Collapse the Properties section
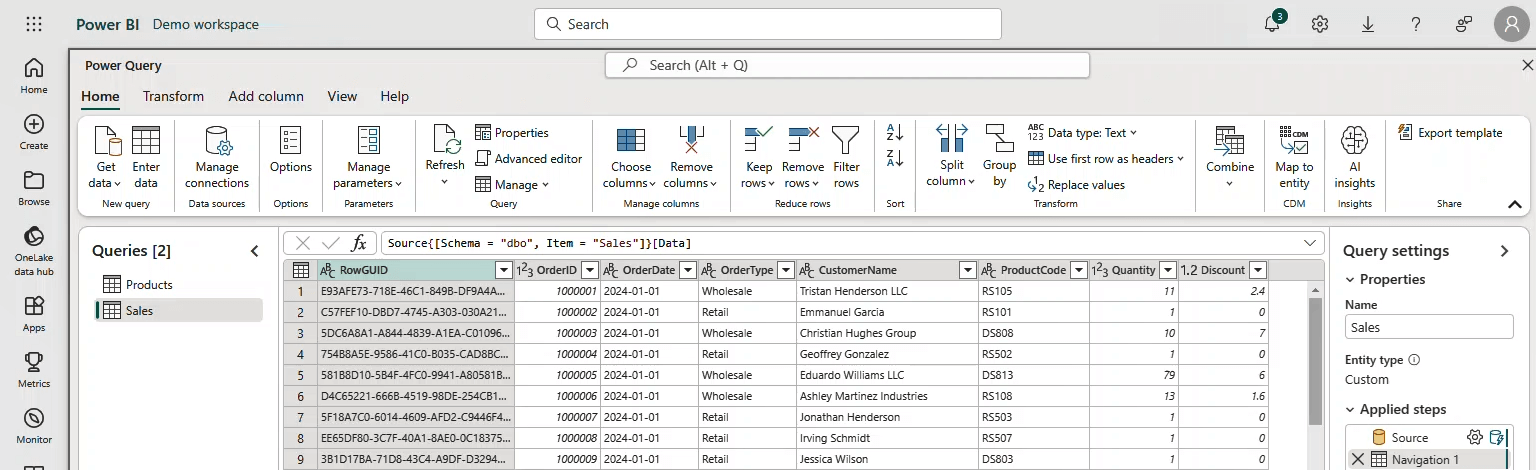Viewport: 1536px width, 470px height. (x=1351, y=279)
